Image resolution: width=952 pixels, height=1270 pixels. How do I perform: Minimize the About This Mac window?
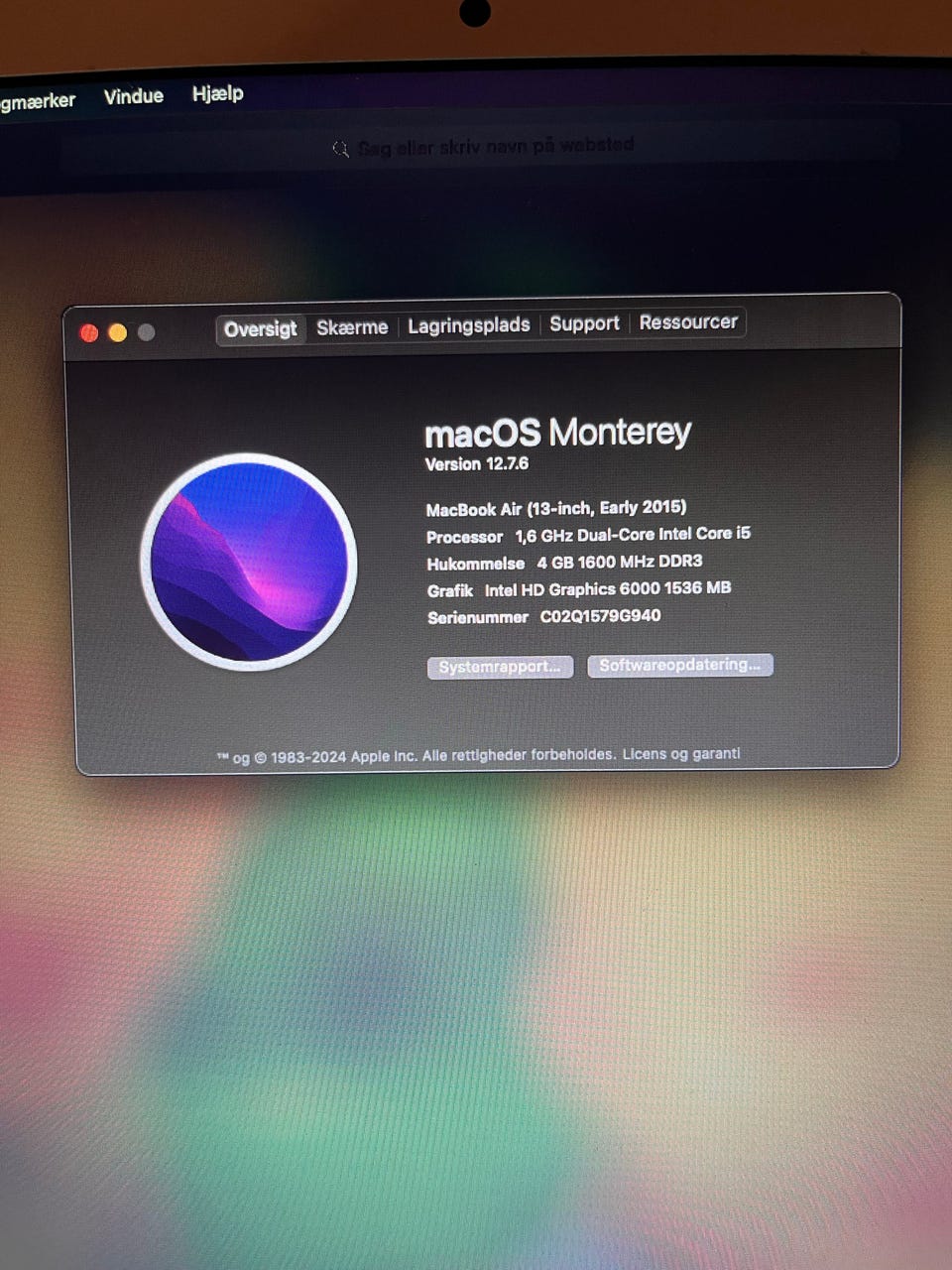tap(118, 333)
